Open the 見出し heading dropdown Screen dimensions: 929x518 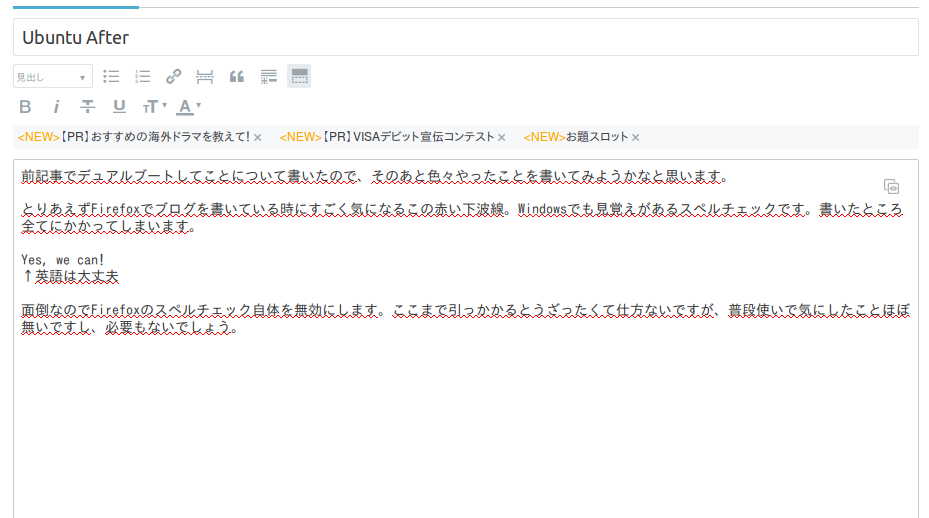click(x=53, y=76)
